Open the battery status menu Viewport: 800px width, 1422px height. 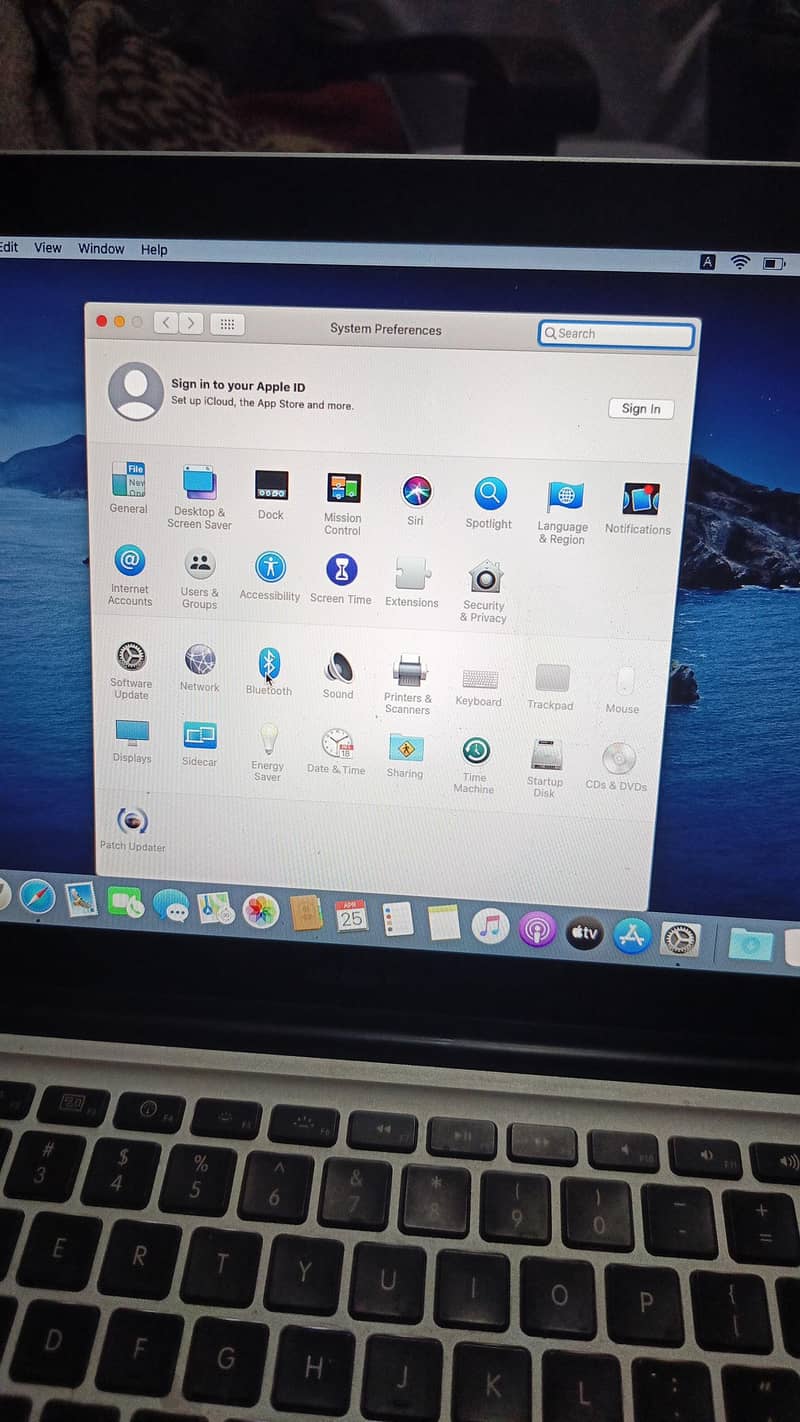[774, 263]
